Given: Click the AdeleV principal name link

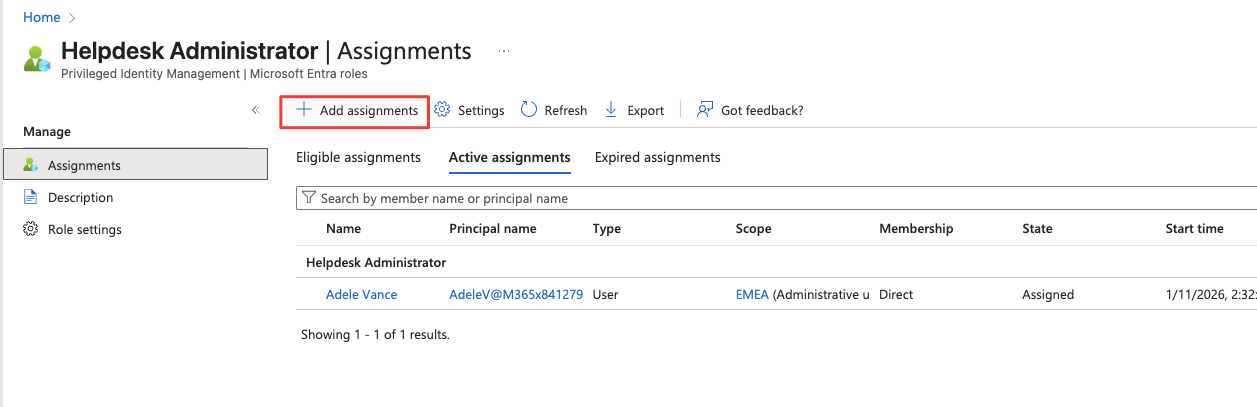Looking at the screenshot, I should coord(516,294).
